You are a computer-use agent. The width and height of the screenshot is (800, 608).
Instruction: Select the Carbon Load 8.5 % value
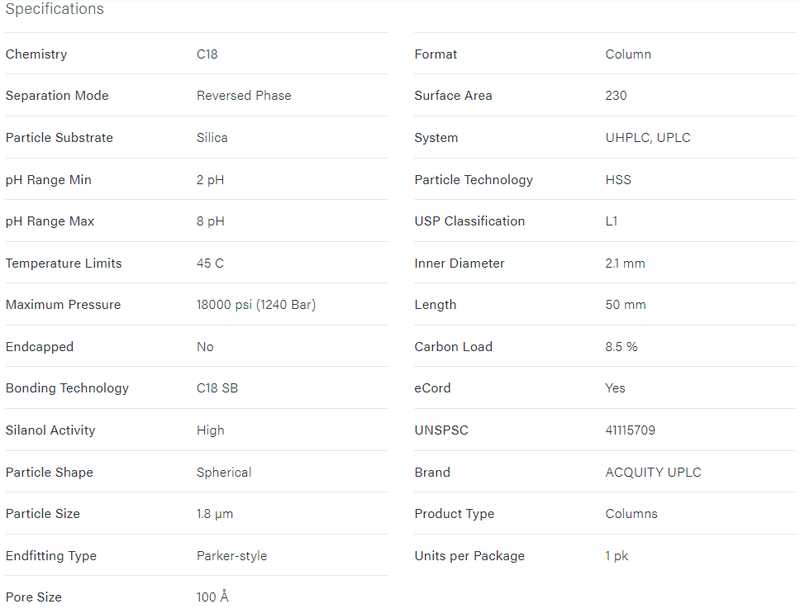621,347
